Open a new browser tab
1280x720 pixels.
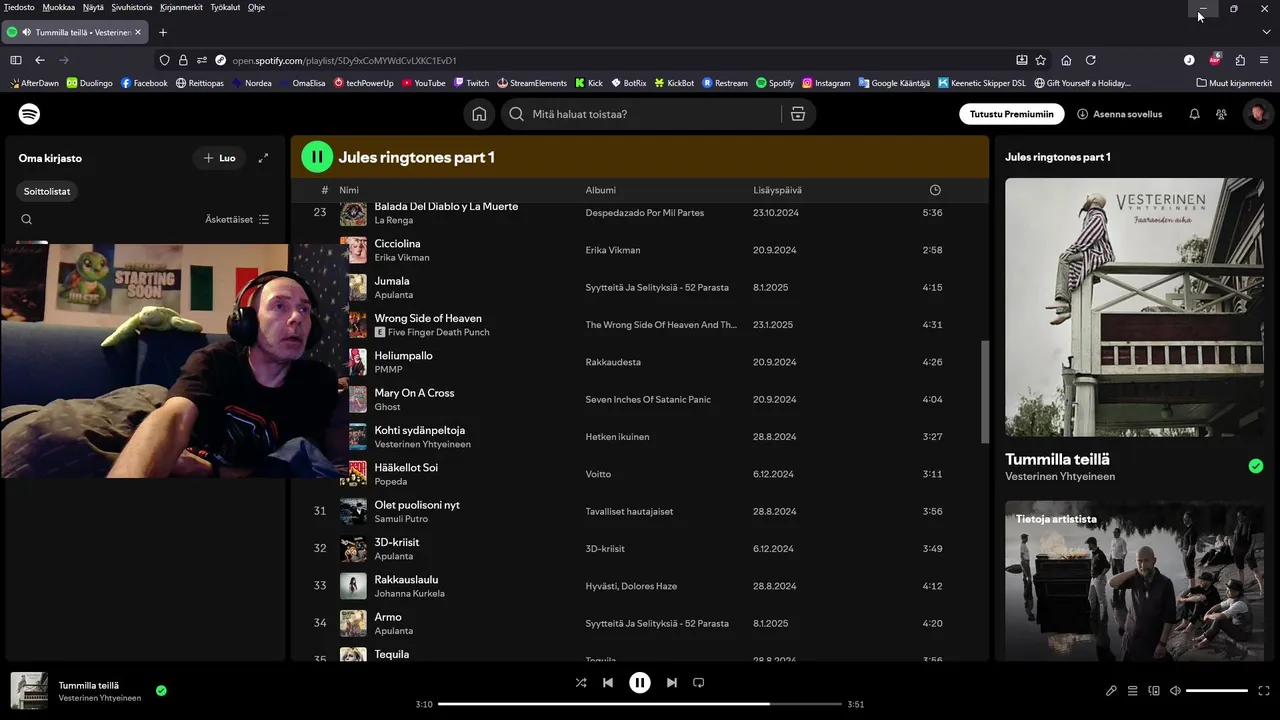click(163, 32)
